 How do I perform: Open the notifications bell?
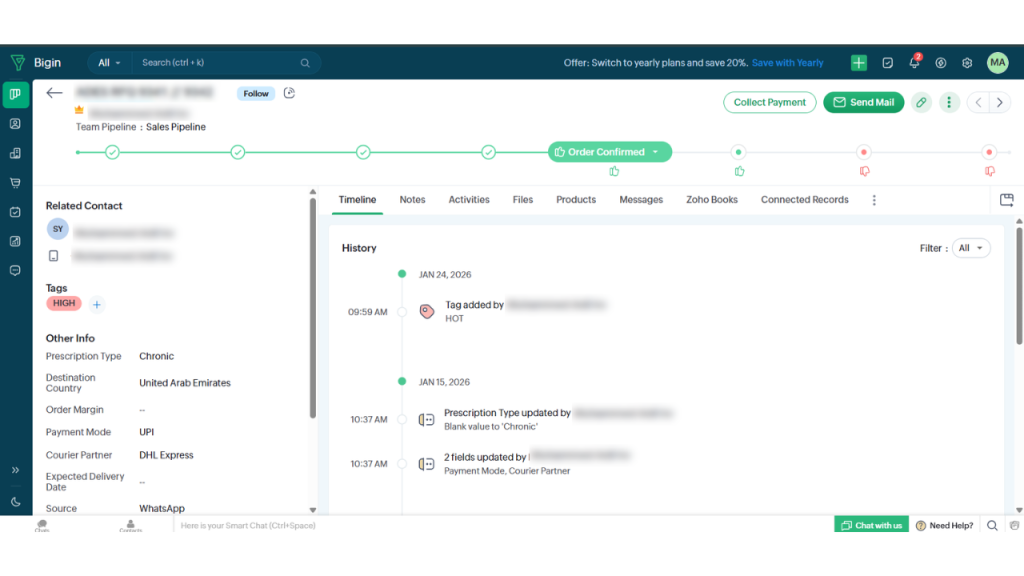tap(914, 62)
